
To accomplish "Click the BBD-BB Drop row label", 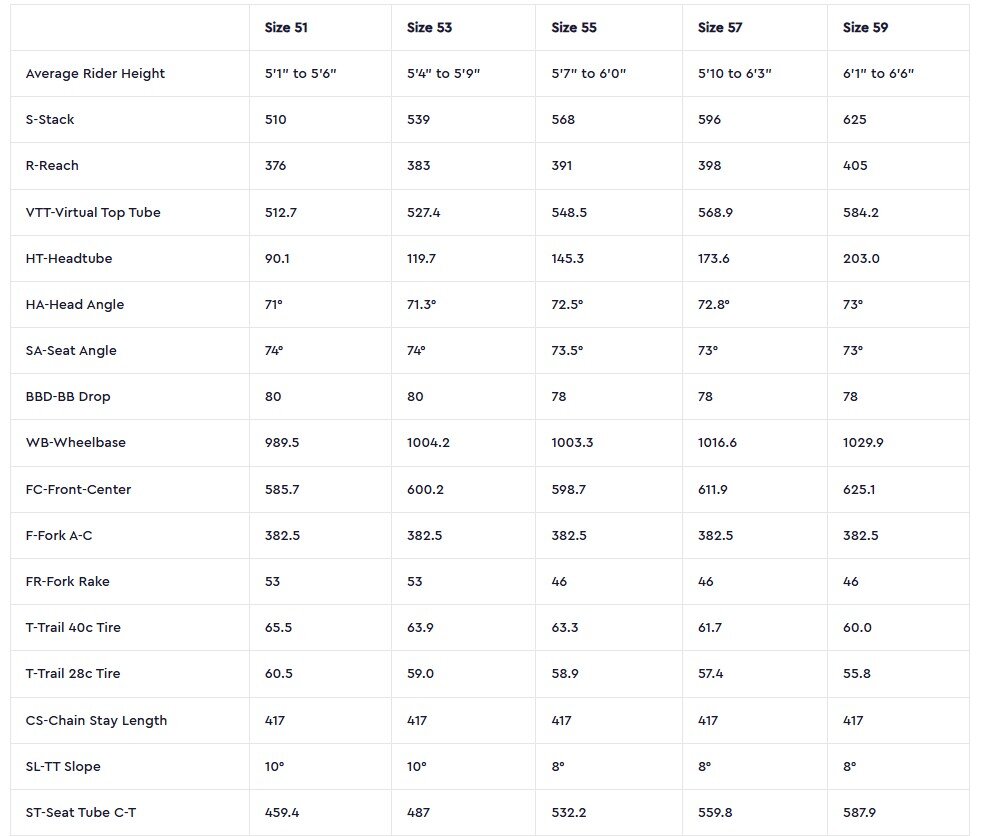I will 68,396.
